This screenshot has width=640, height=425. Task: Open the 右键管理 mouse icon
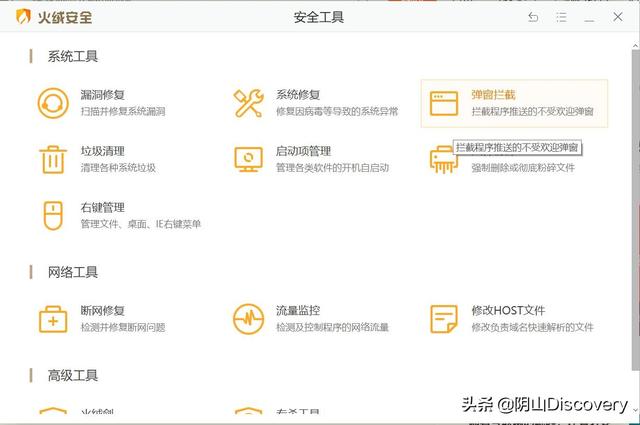click(52, 215)
